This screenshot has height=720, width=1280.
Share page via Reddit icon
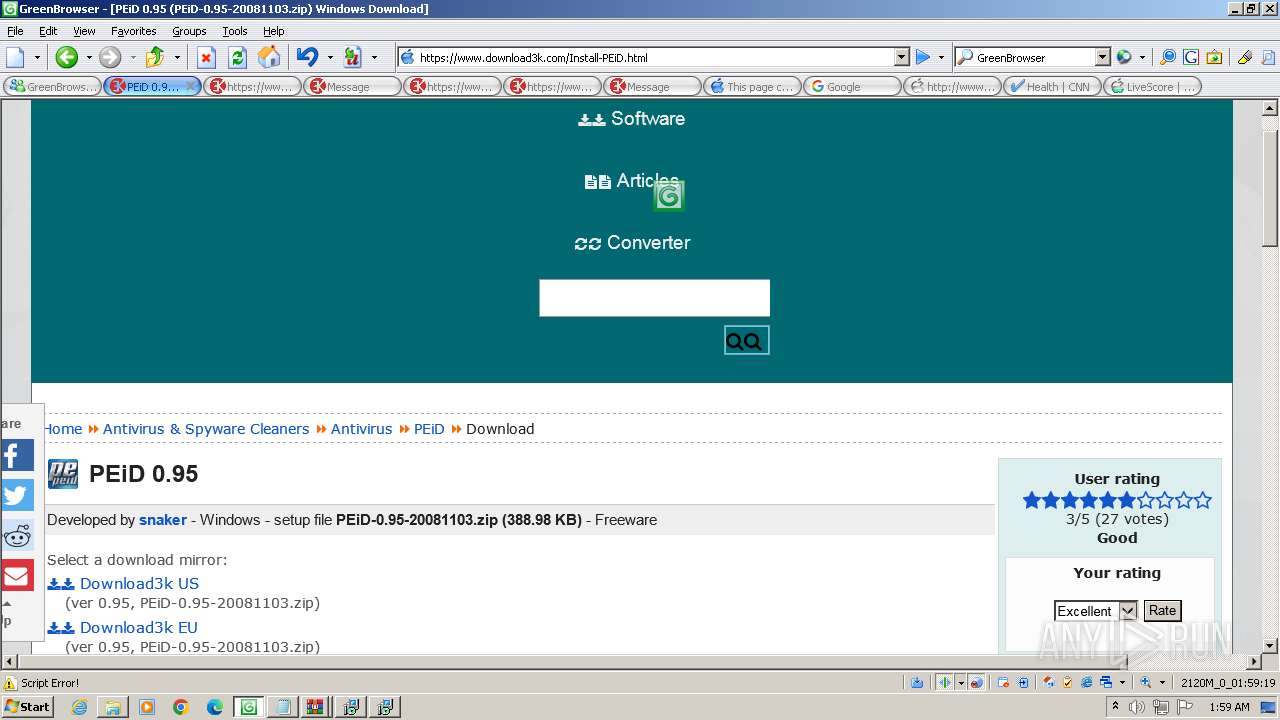17,535
